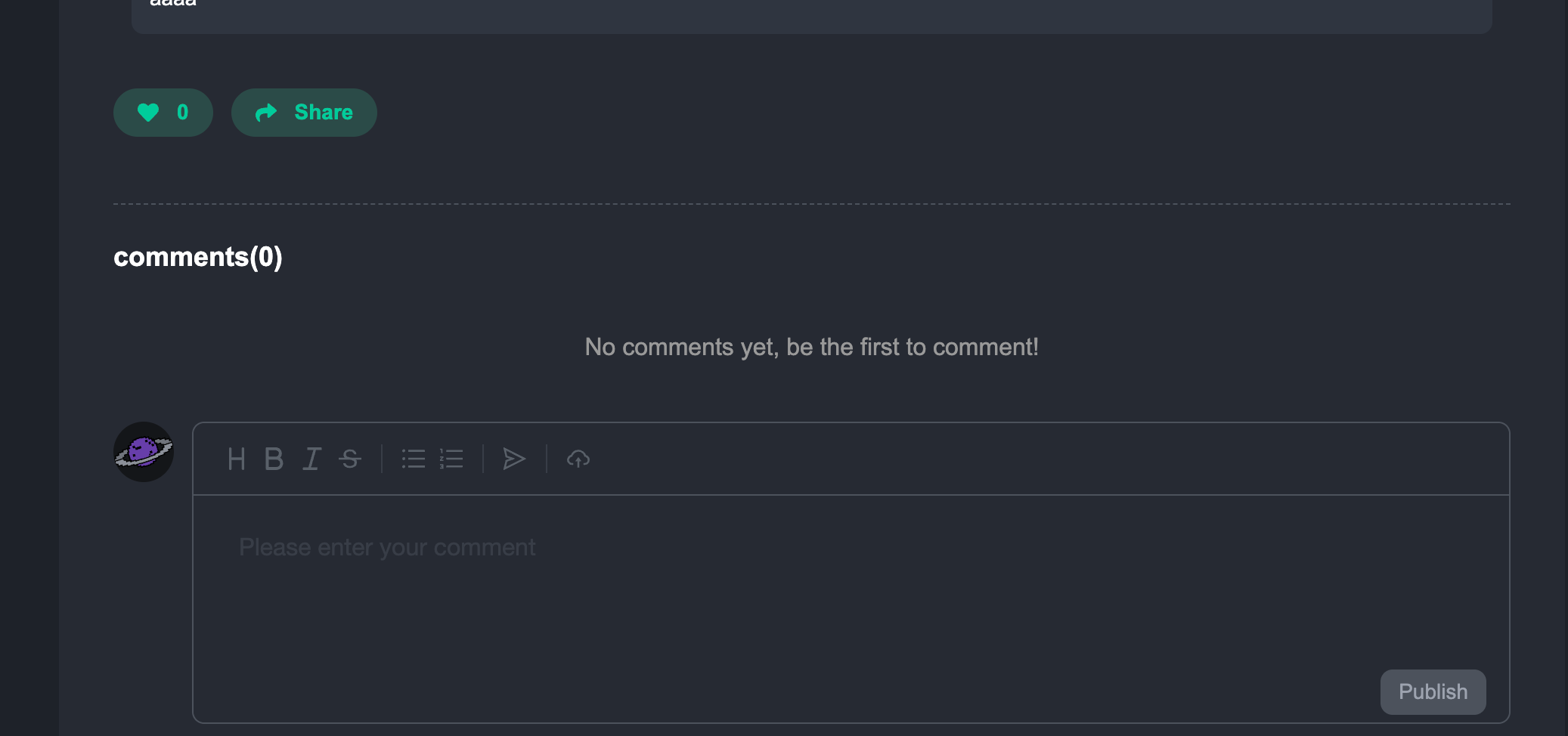Apply italic formatting in comment editor
The image size is (1568, 736).
tap(311, 459)
